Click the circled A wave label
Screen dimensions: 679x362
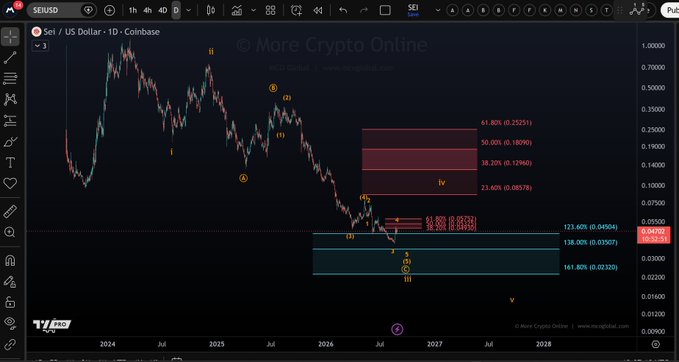(243, 178)
